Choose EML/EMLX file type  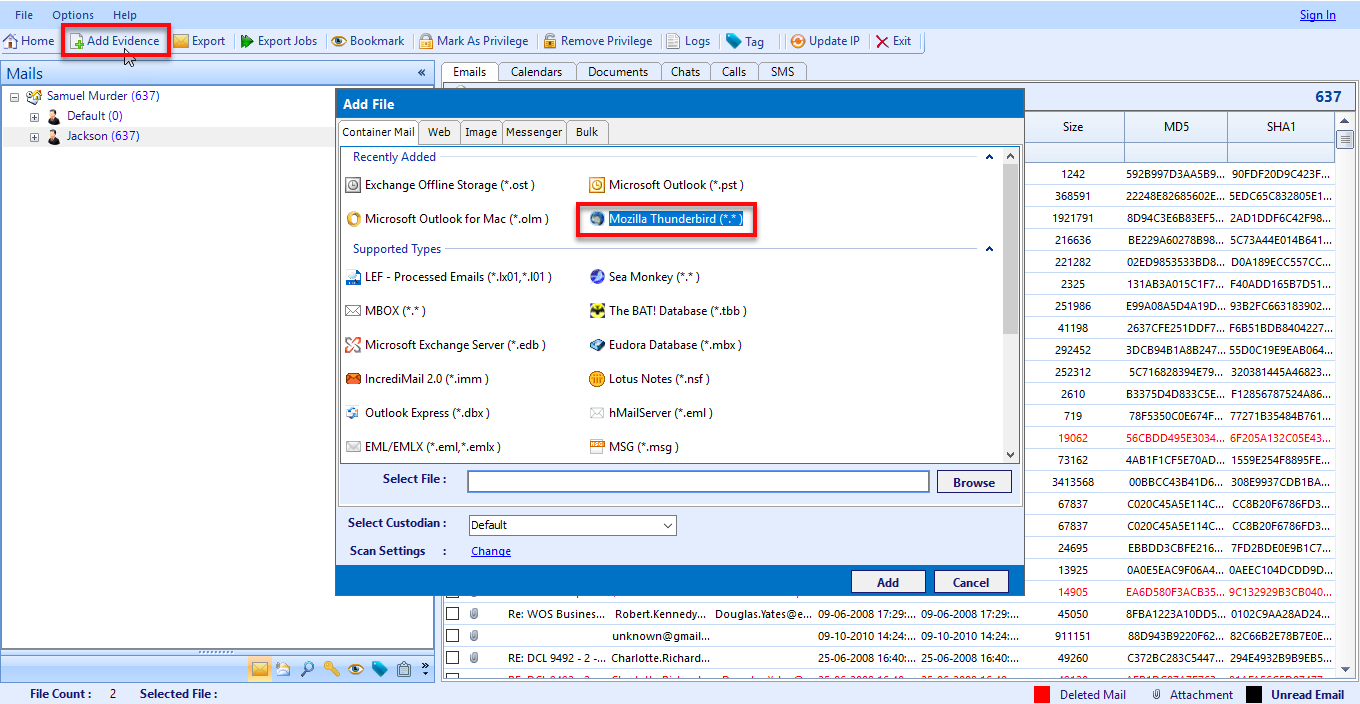coord(423,447)
